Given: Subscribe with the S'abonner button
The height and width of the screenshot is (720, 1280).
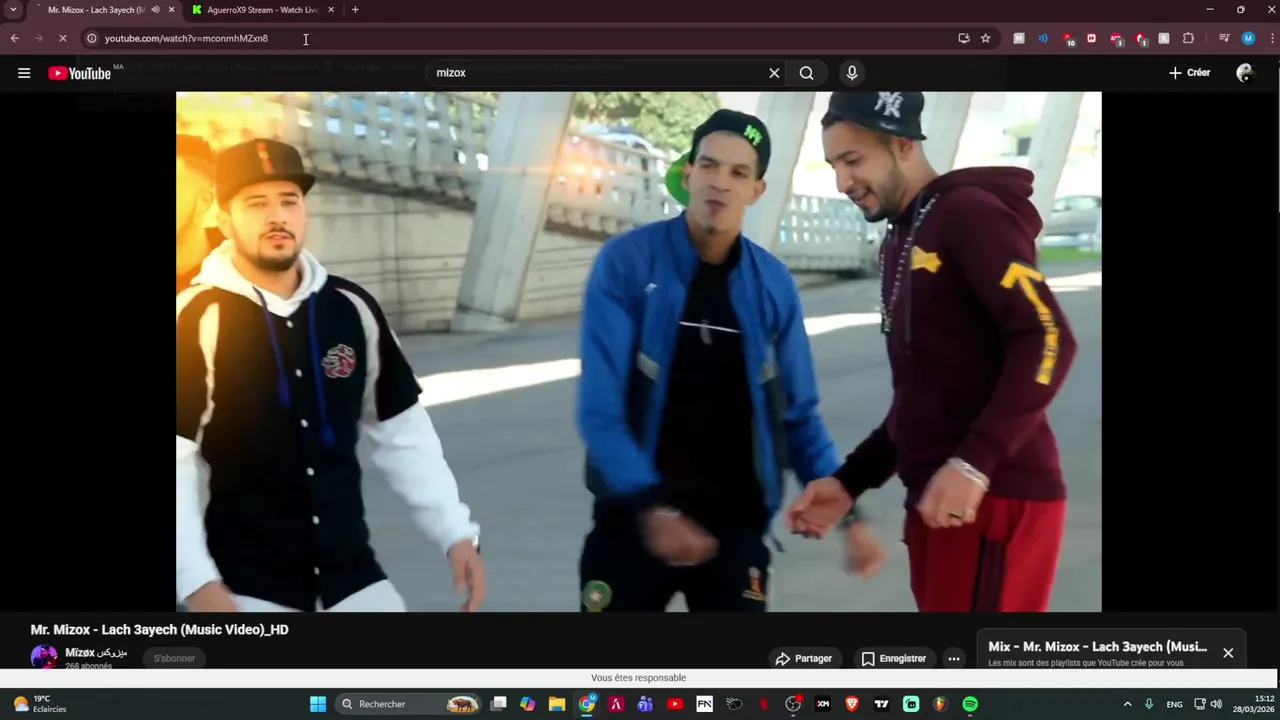Looking at the screenshot, I should pyautogui.click(x=174, y=658).
